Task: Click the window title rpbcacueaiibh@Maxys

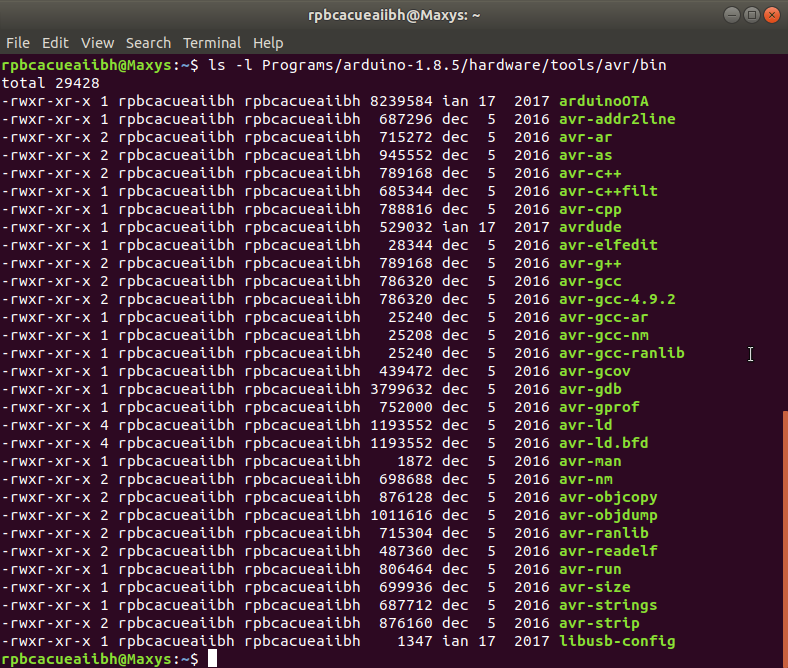Action: pyautogui.click(x=393, y=15)
